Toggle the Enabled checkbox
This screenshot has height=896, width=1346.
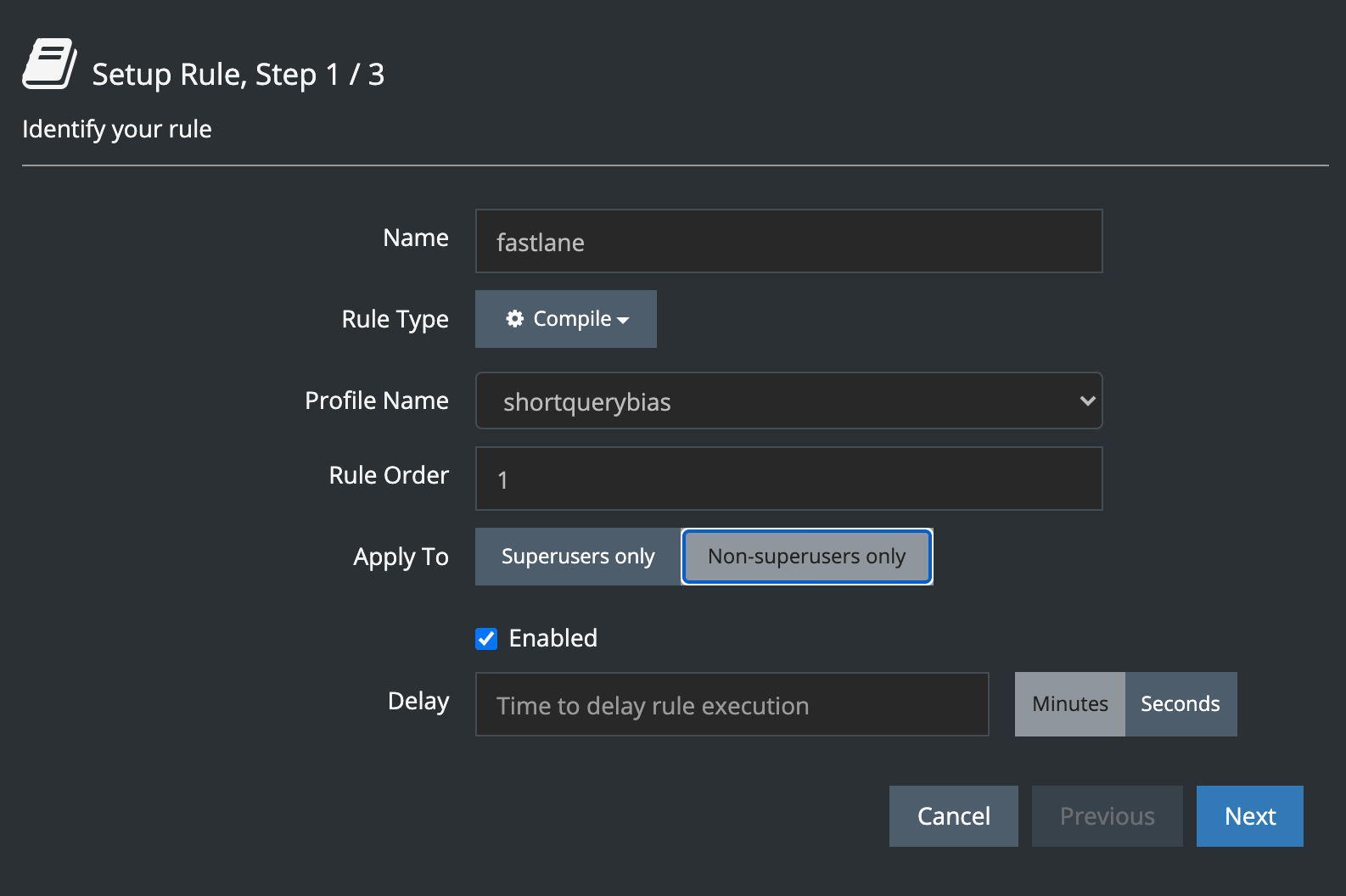[x=486, y=639]
